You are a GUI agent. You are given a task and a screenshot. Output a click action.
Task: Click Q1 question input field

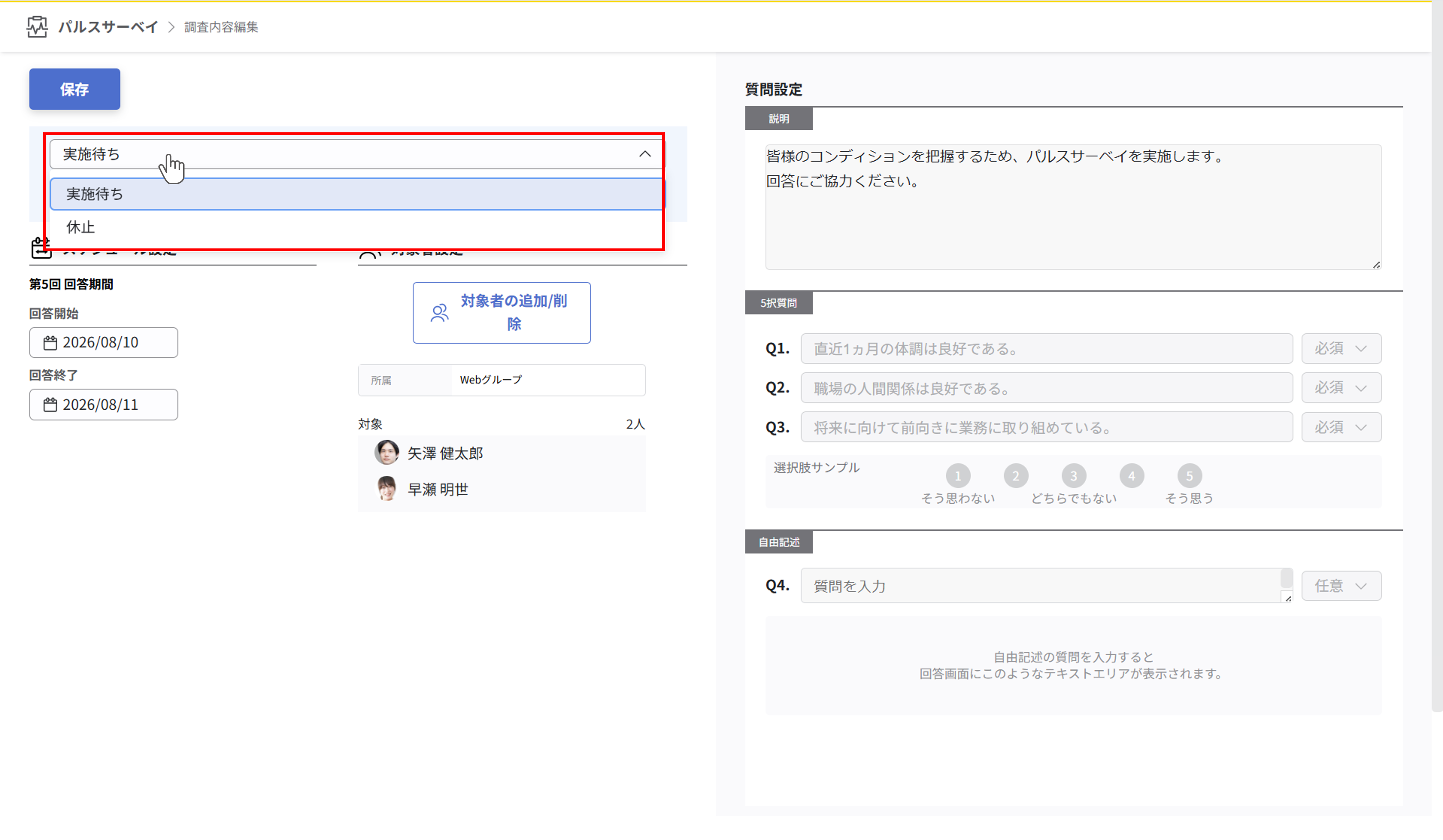(x=1047, y=349)
